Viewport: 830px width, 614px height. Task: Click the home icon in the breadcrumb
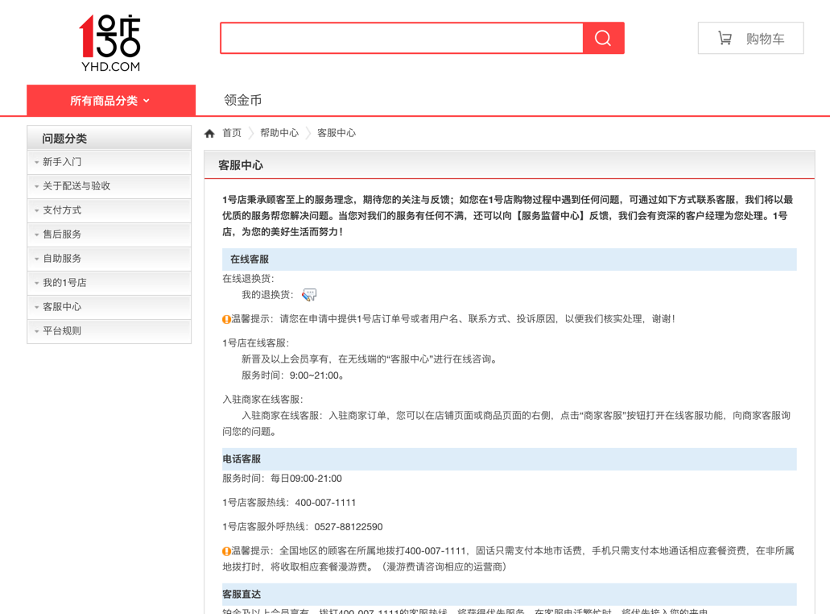pos(210,133)
